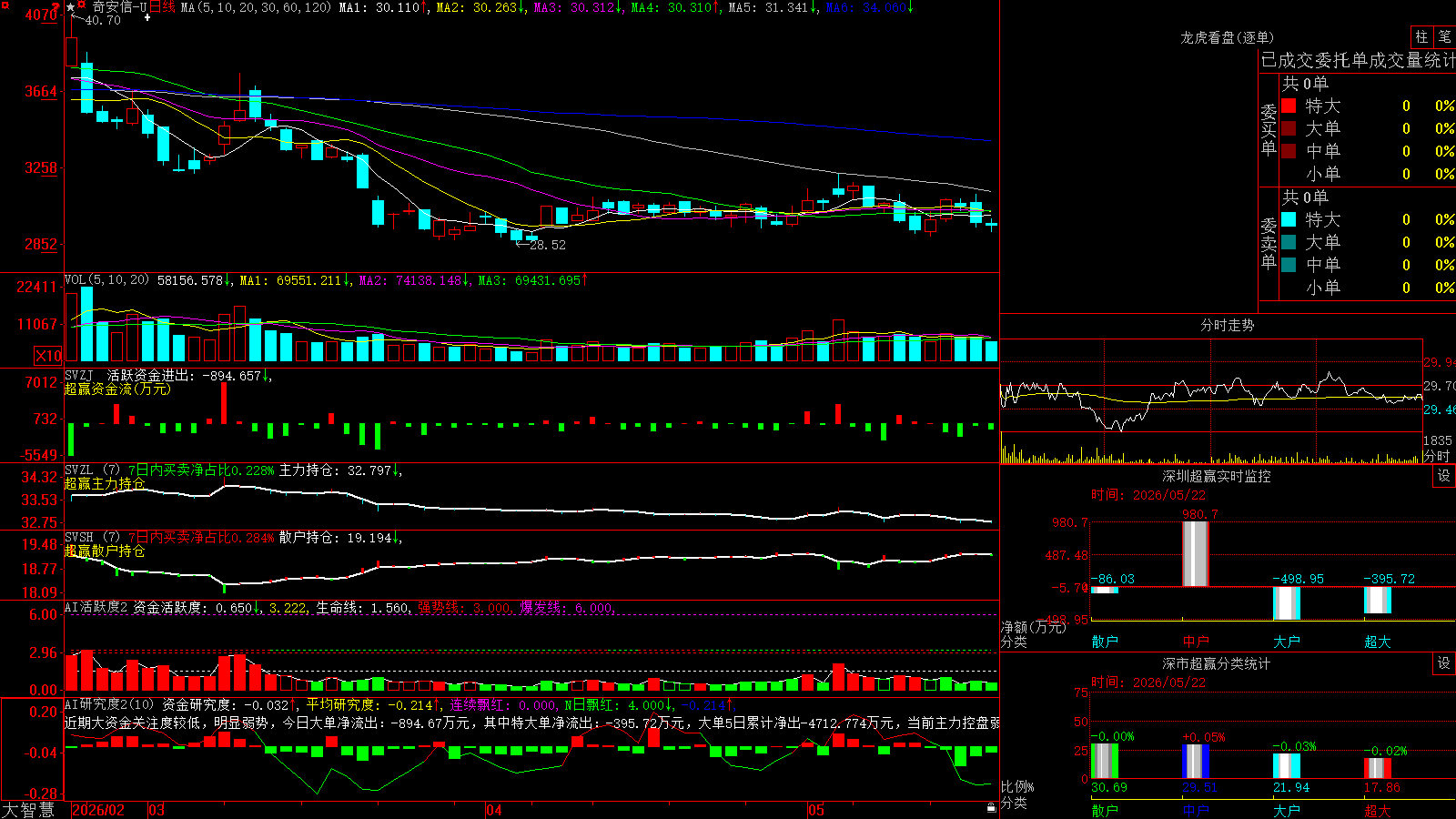Click the 超赢散户持仓 yellow label

tap(105, 551)
